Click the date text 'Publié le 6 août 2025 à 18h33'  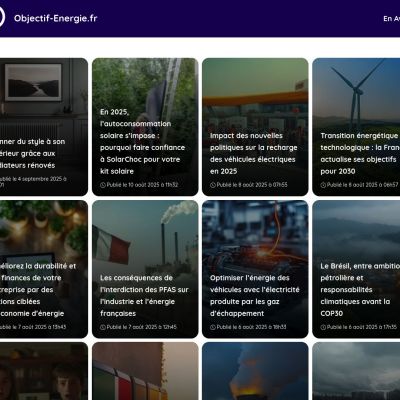(x=251, y=327)
